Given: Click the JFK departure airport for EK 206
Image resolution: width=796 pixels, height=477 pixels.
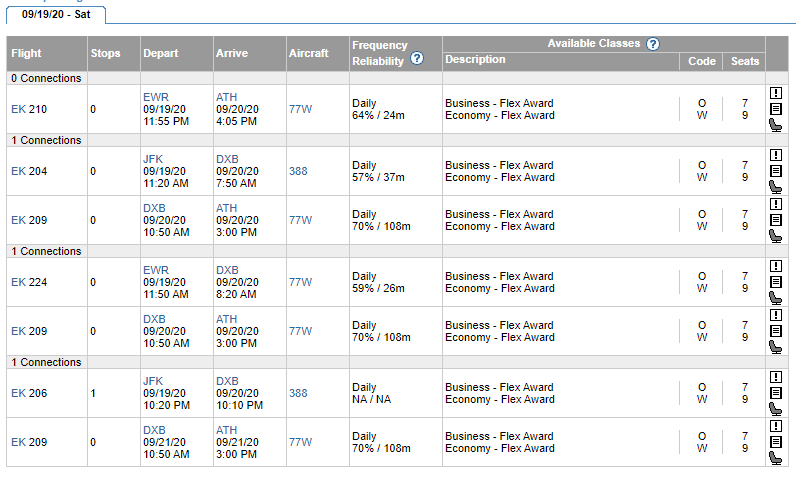Looking at the screenshot, I should click(x=153, y=381).
